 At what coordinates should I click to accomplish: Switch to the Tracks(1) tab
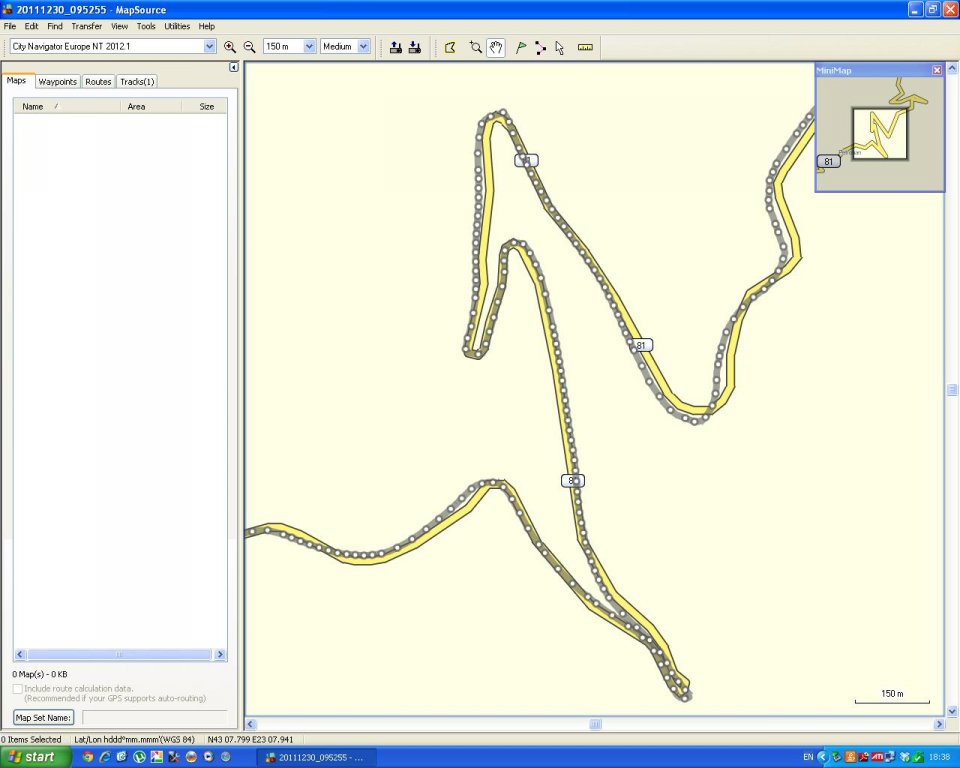(137, 81)
